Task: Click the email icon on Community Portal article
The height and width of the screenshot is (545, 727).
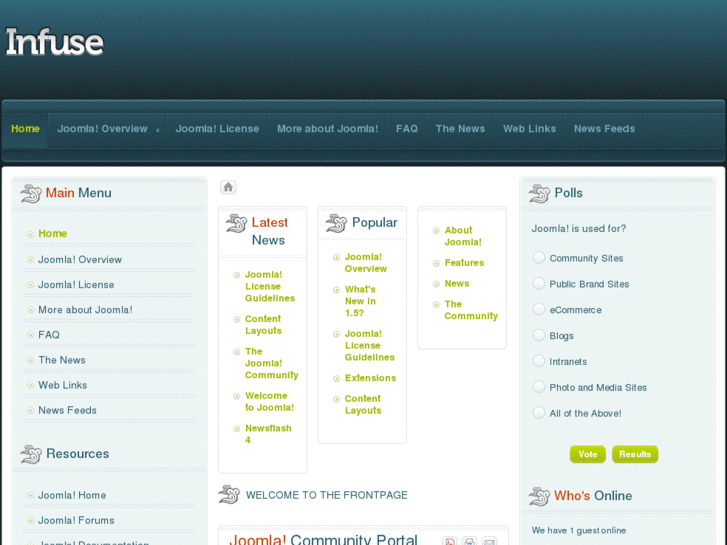Action: click(489, 541)
